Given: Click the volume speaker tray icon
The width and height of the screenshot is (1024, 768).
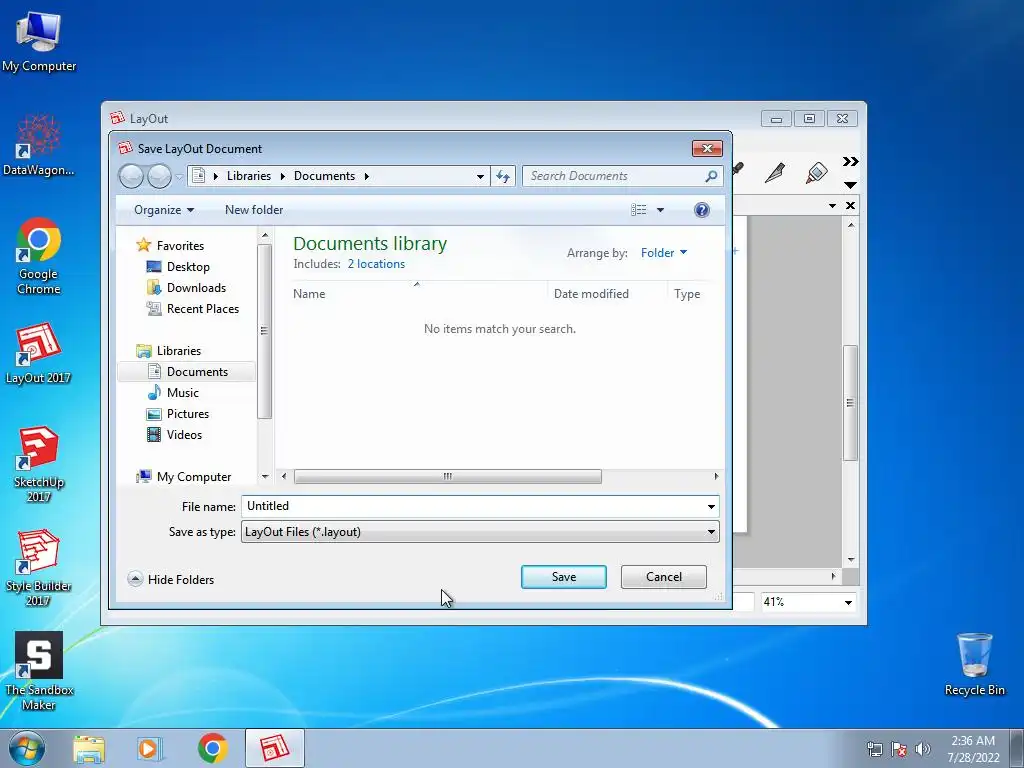Looking at the screenshot, I should (x=922, y=749).
